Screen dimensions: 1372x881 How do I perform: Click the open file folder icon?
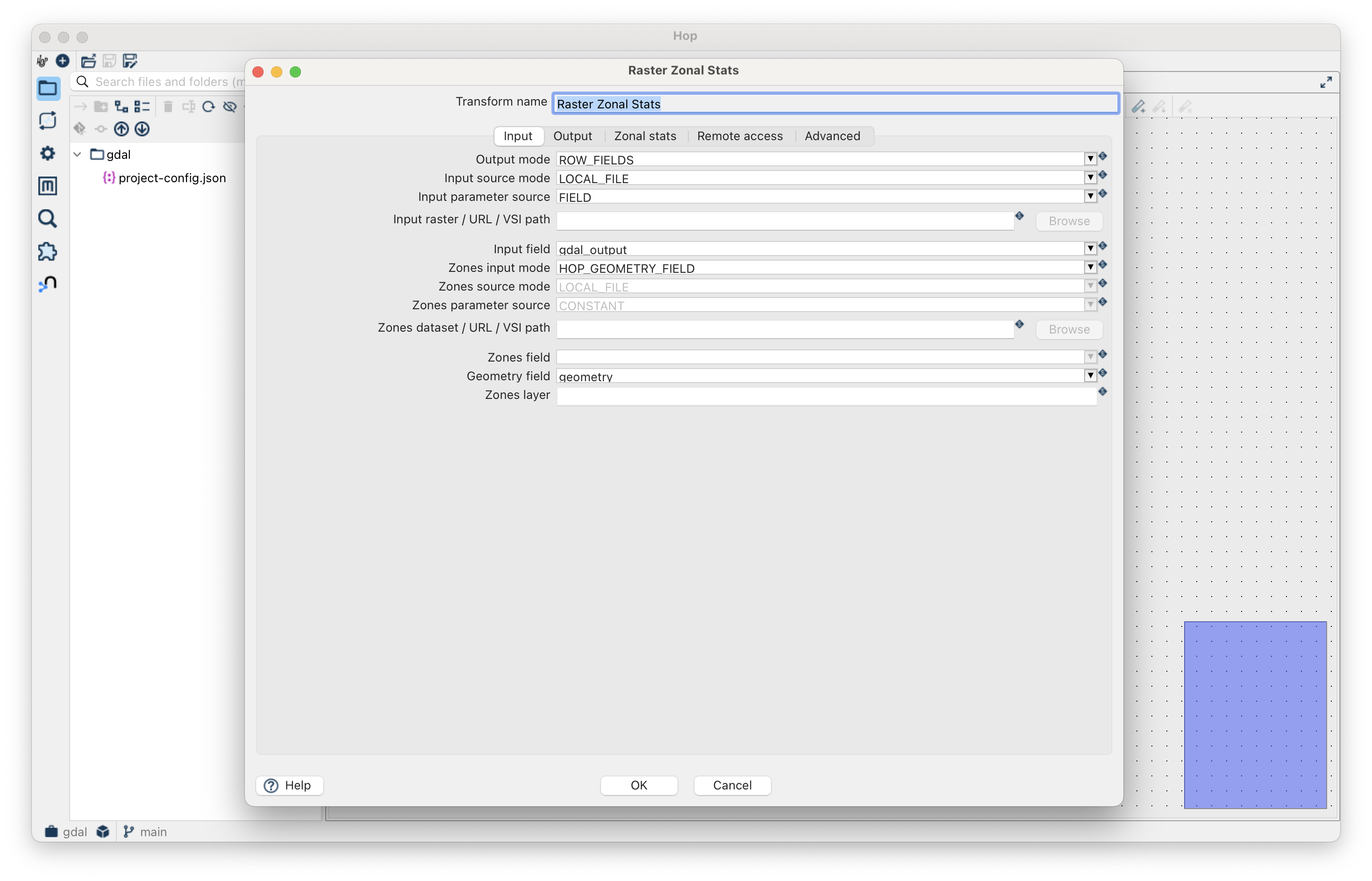coord(88,61)
